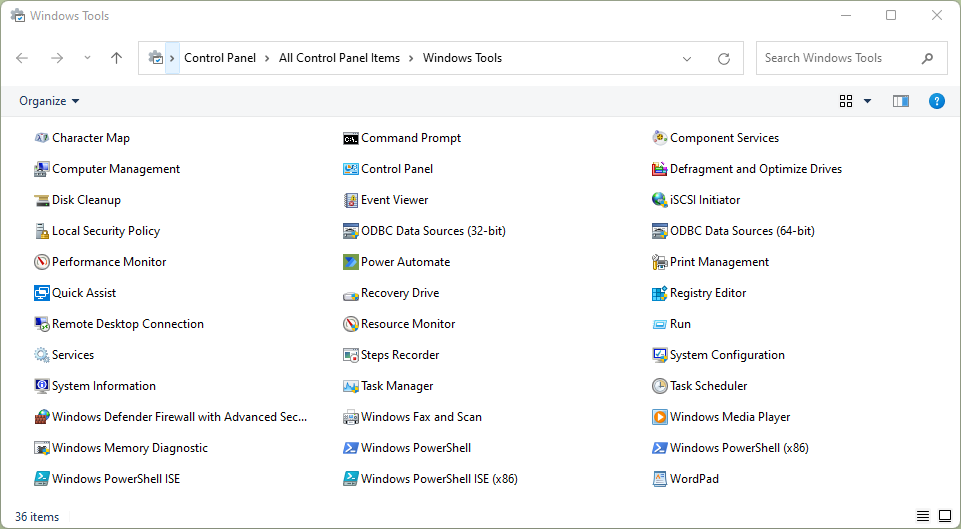The height and width of the screenshot is (529, 961).
Task: Select the Registry Editor icon
Action: [660, 293]
